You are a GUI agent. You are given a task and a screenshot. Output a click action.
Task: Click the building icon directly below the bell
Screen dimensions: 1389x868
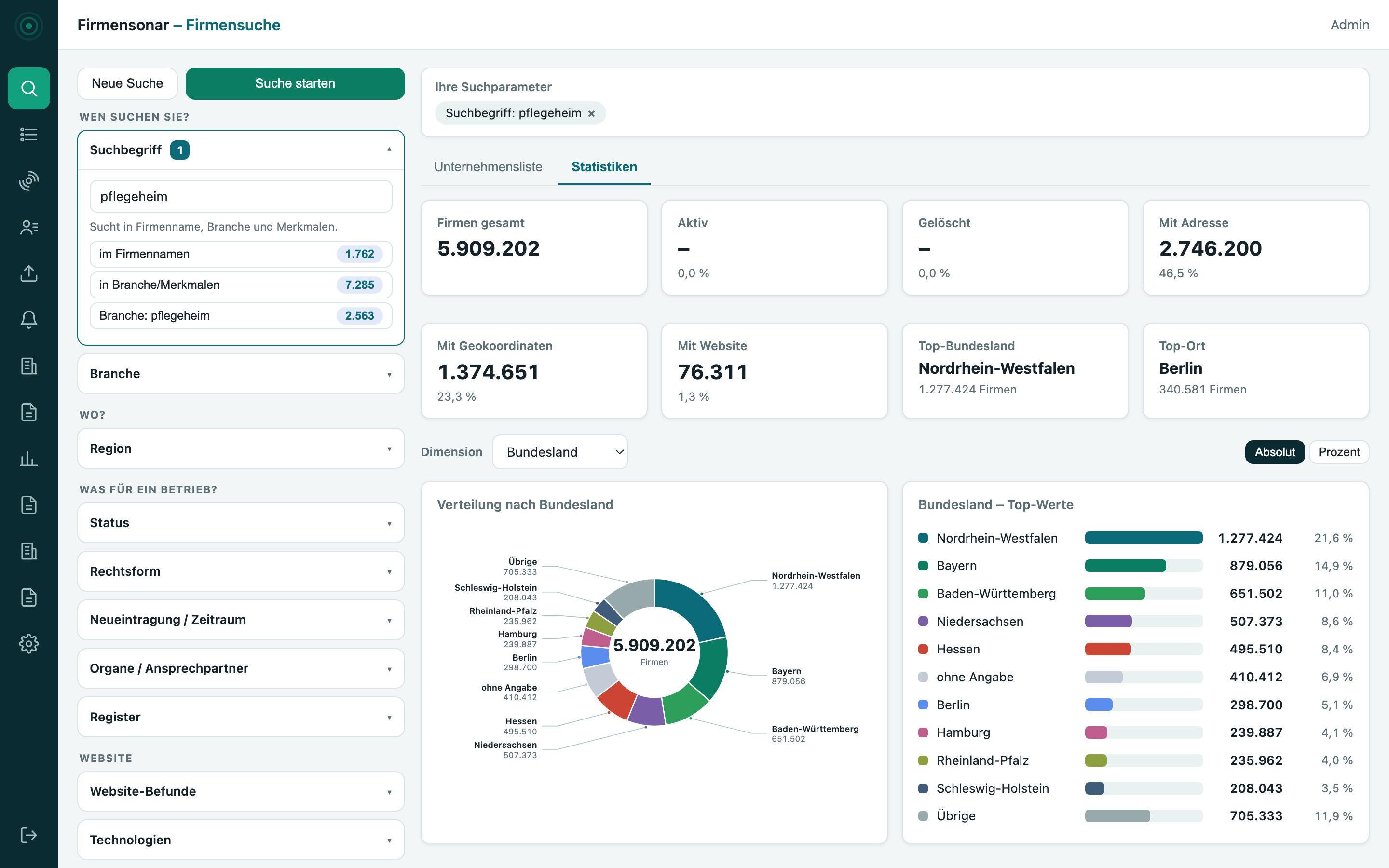click(29, 366)
